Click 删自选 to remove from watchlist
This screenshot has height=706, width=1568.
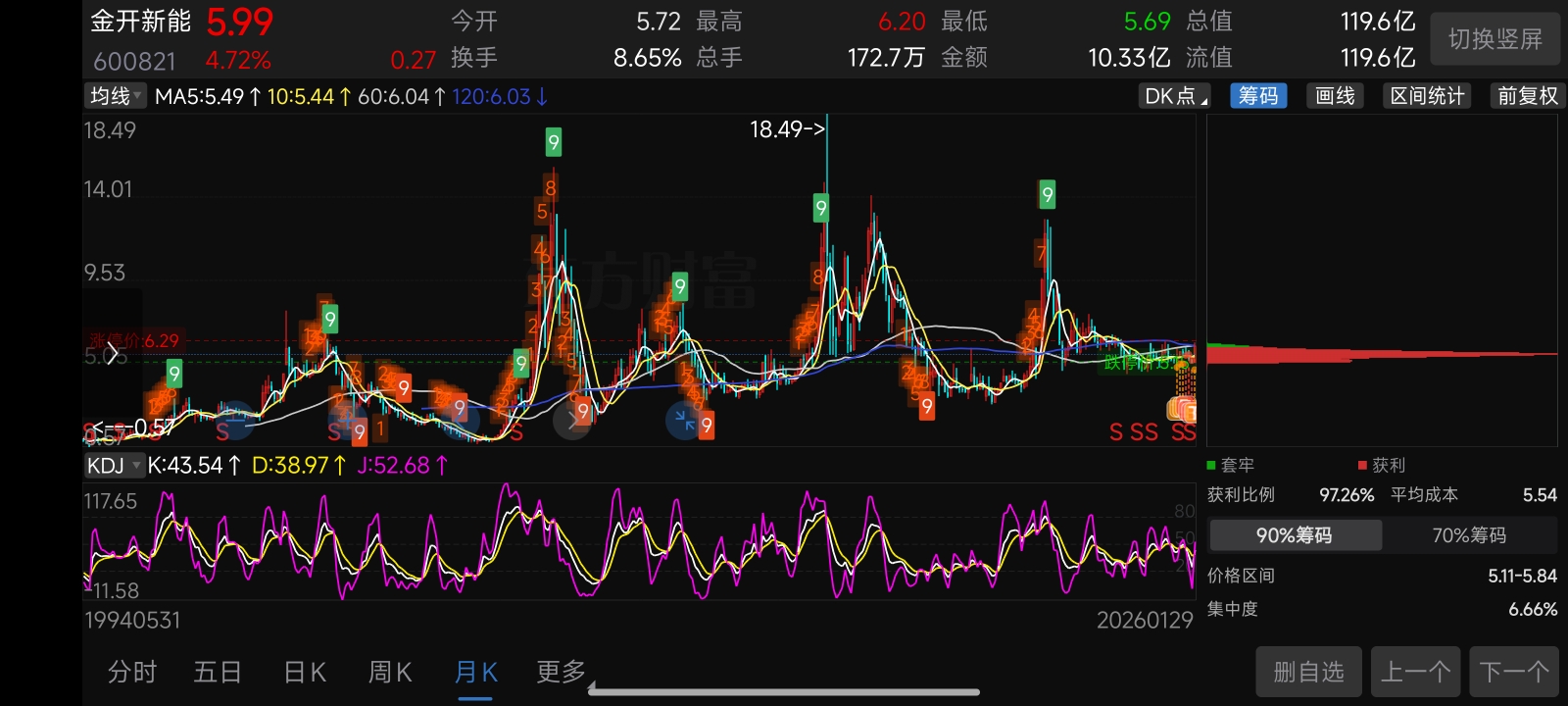pyautogui.click(x=1308, y=672)
